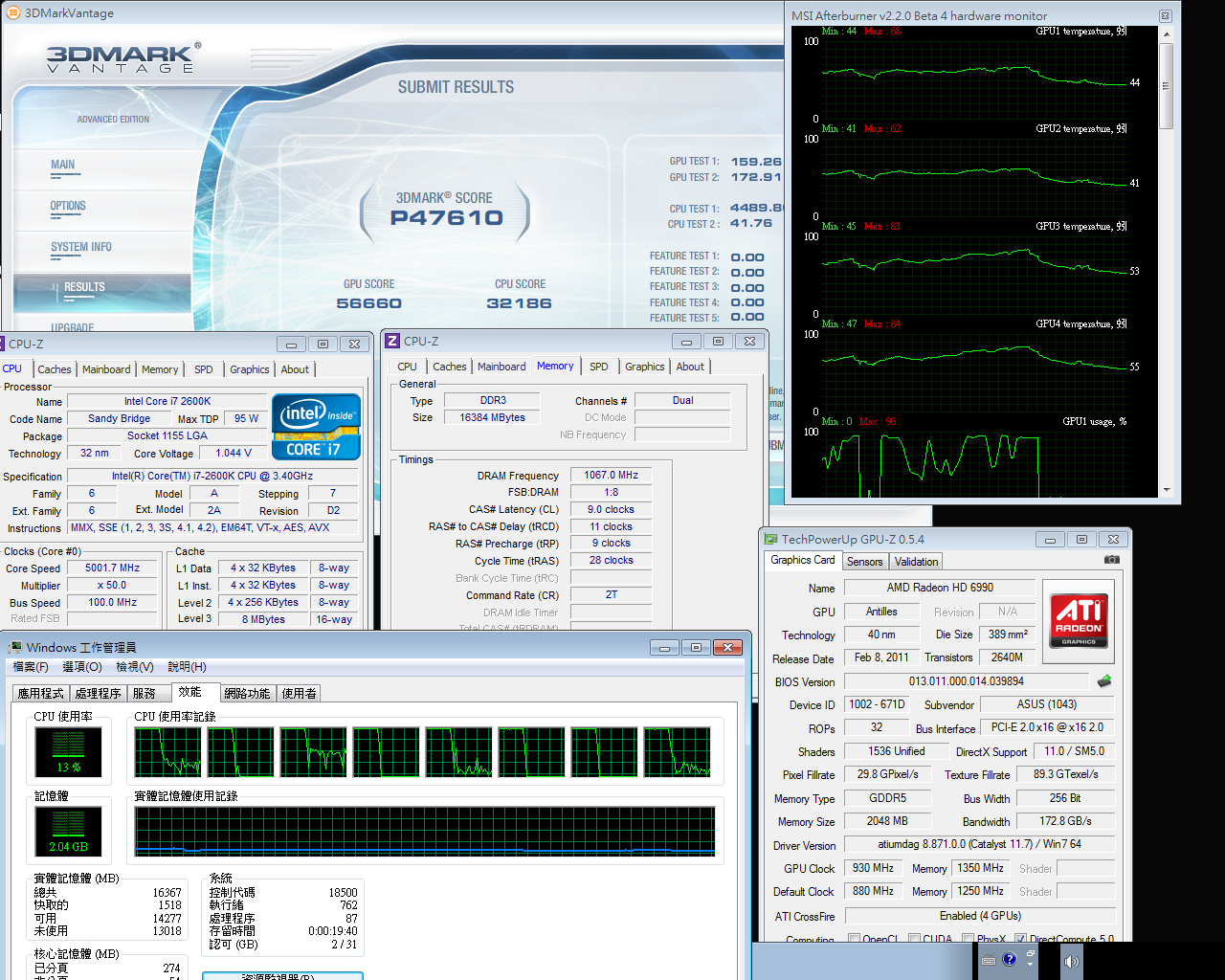Image resolution: width=1225 pixels, height=980 pixels.
Task: Switch to 應用程式 tab in Task Manager
Action: [x=40, y=694]
